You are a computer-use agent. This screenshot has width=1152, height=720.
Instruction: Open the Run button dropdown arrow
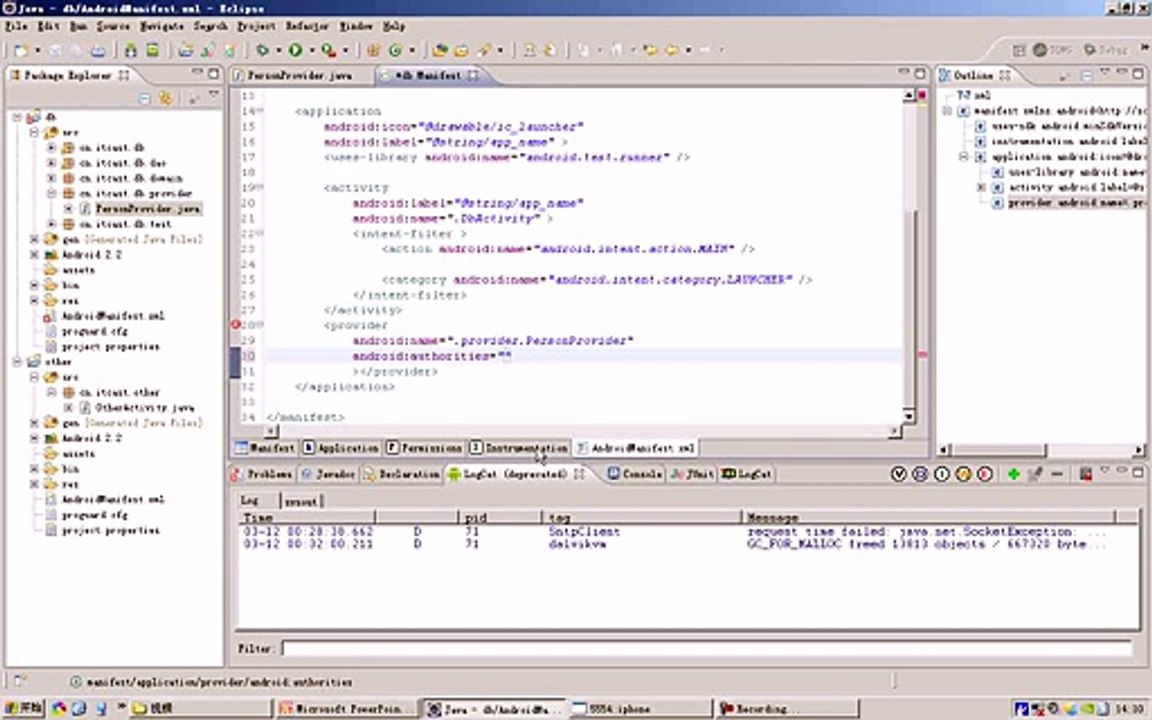coord(312,50)
